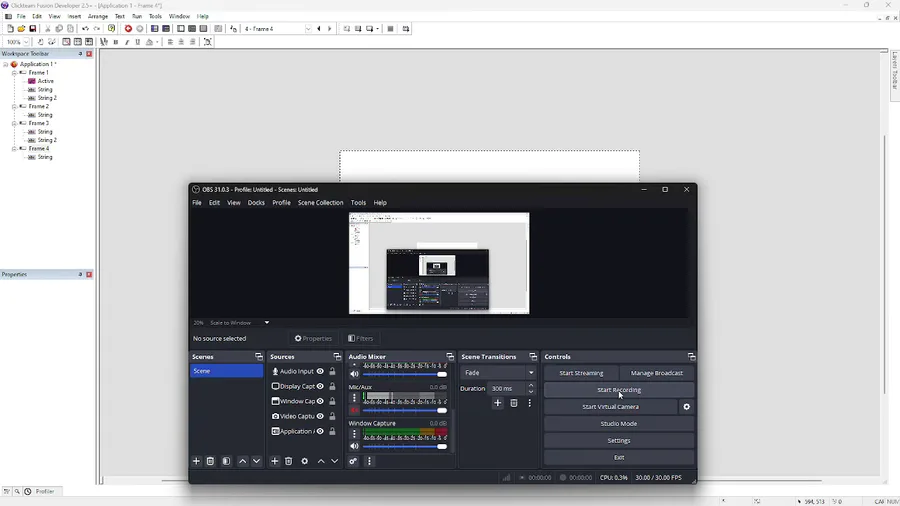Open OBS Docks menu
The height and width of the screenshot is (506, 900).
pos(256,203)
